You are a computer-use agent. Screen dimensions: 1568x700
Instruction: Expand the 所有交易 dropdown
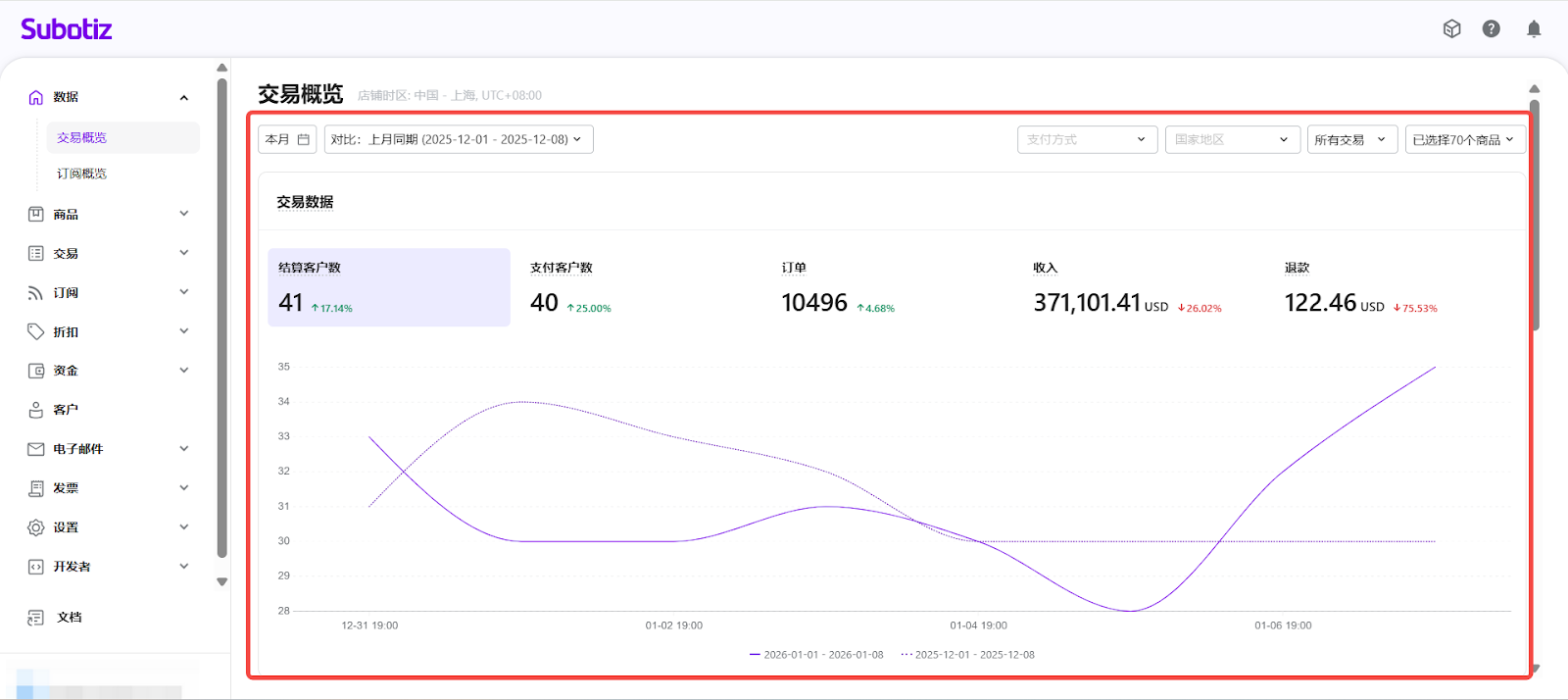[x=1351, y=139]
